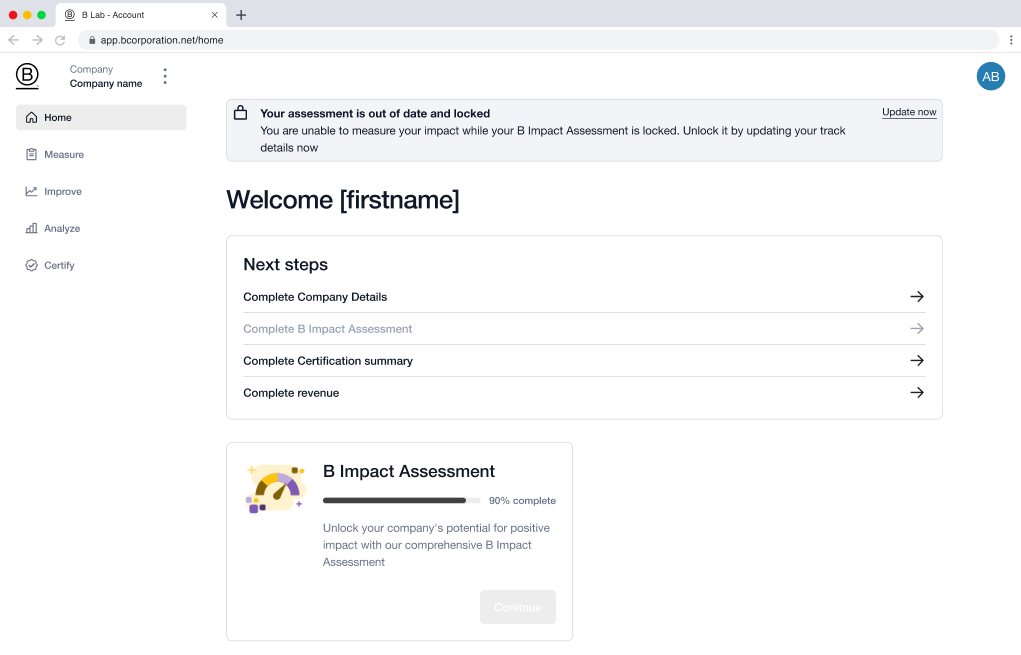Click the Next steps heading
1021x655 pixels.
point(285,264)
